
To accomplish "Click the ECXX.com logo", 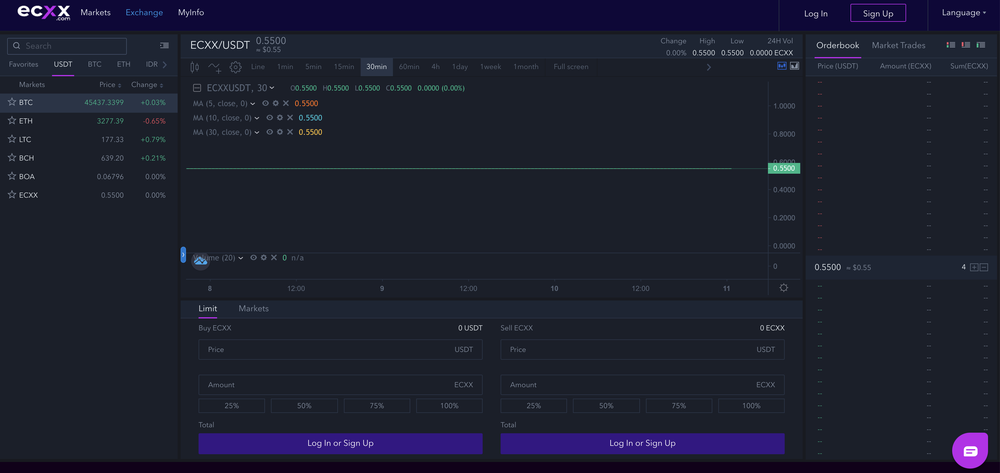I will point(44,13).
